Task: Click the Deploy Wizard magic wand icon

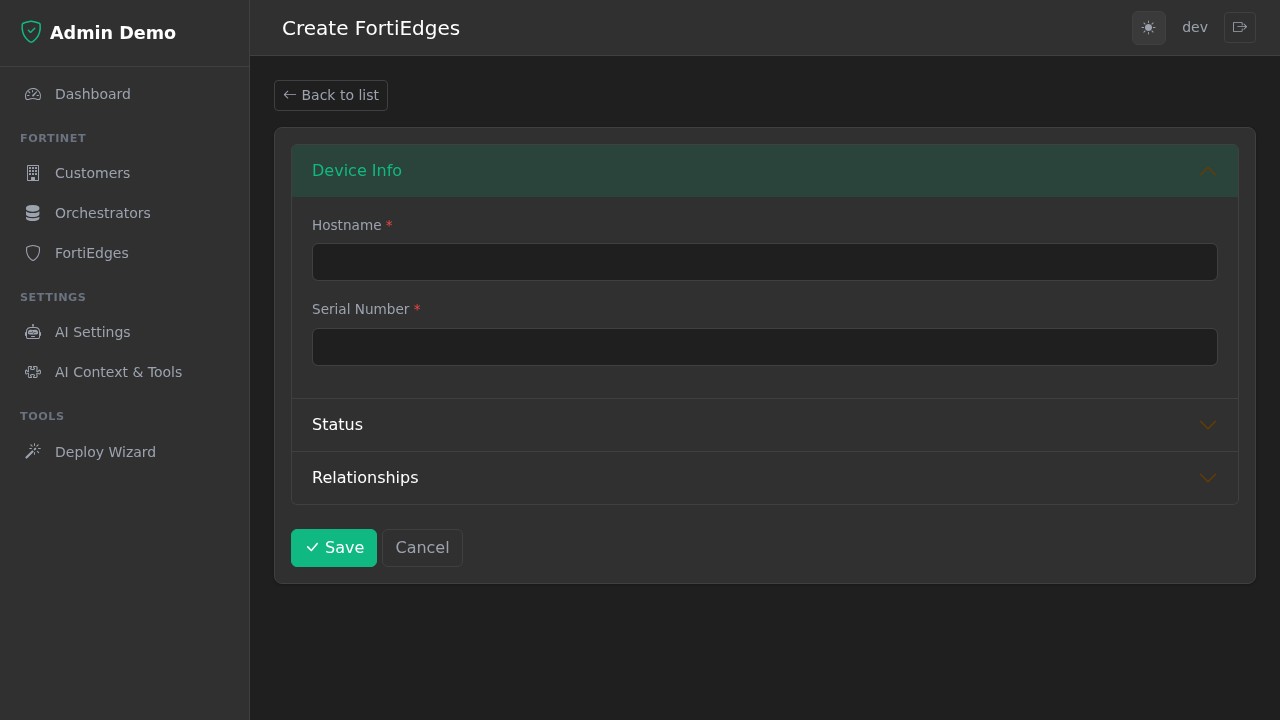Action: point(33,452)
